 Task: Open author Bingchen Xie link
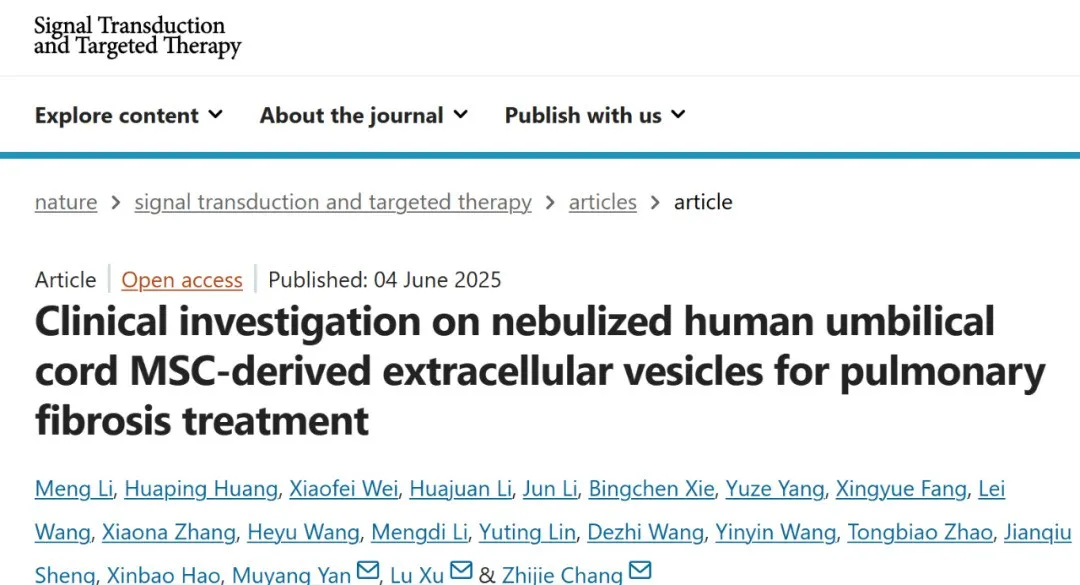[x=651, y=489]
